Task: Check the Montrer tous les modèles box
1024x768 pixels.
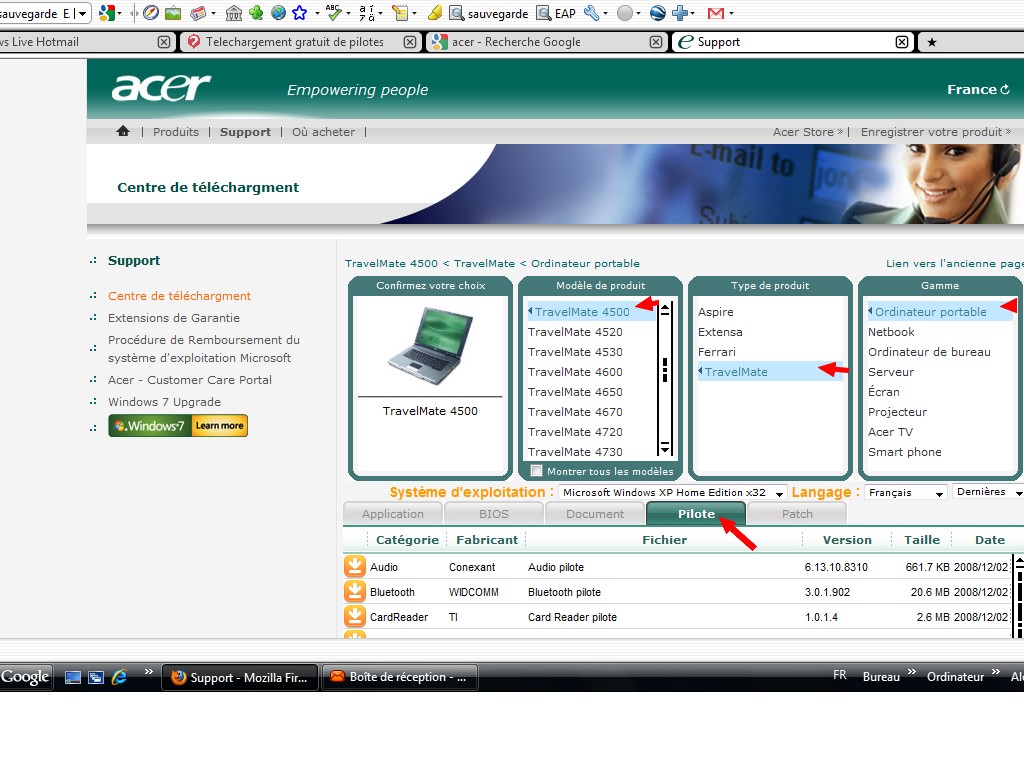Action: [537, 471]
